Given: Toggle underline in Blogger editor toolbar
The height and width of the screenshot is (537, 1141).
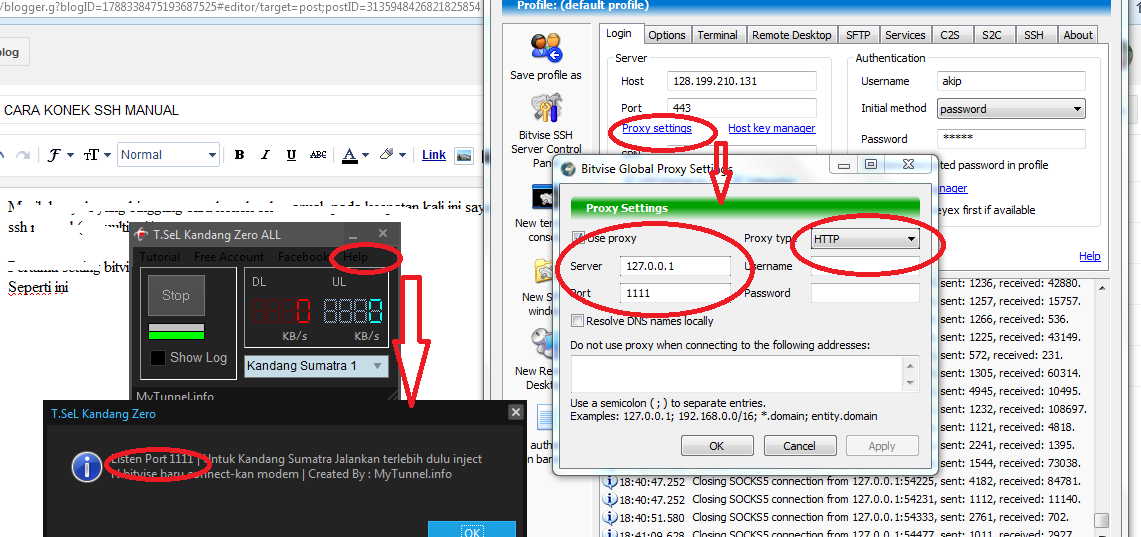Looking at the screenshot, I should [x=291, y=154].
